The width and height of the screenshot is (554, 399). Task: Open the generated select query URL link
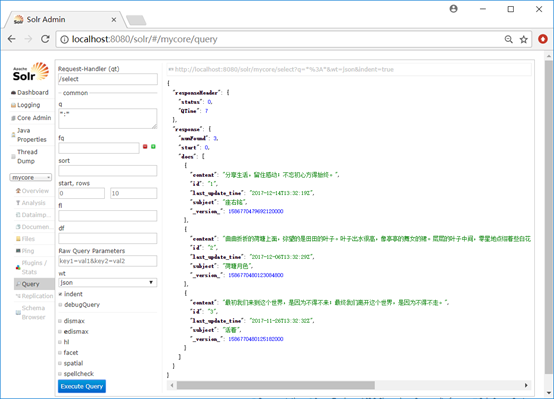pyautogui.click(x=284, y=70)
